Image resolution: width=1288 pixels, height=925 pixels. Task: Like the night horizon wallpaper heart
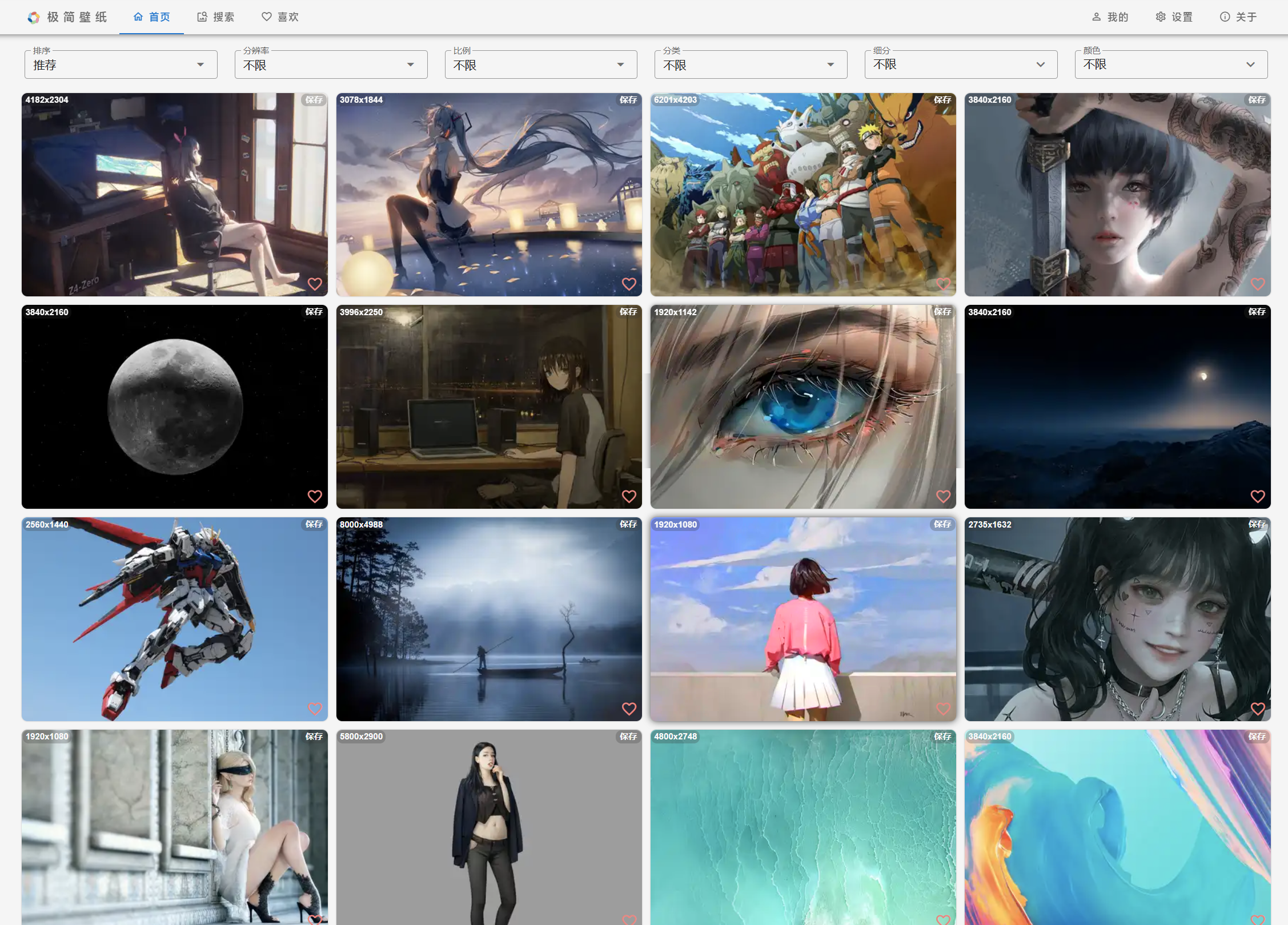coord(1257,496)
